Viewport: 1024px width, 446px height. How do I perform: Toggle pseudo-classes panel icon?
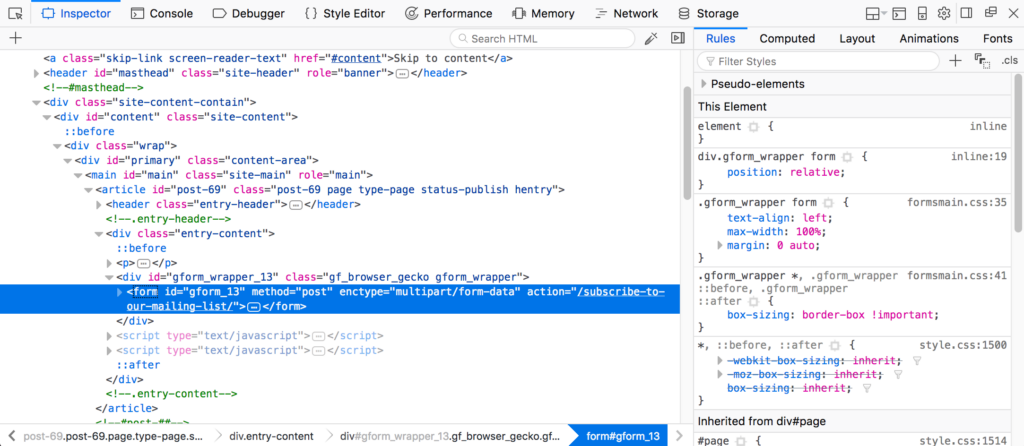[982, 61]
